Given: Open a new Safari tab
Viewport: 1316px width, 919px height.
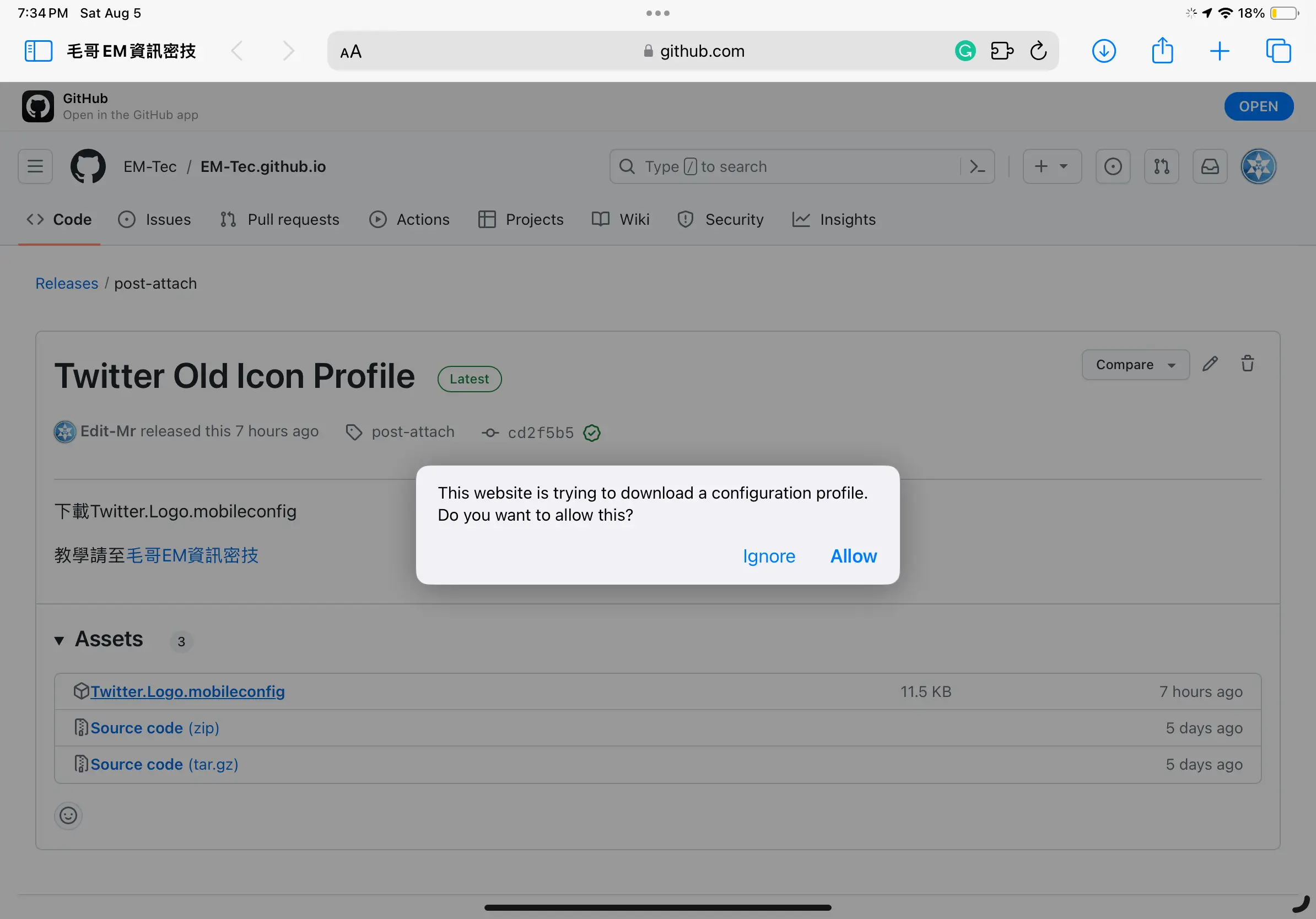Looking at the screenshot, I should 1220,51.
